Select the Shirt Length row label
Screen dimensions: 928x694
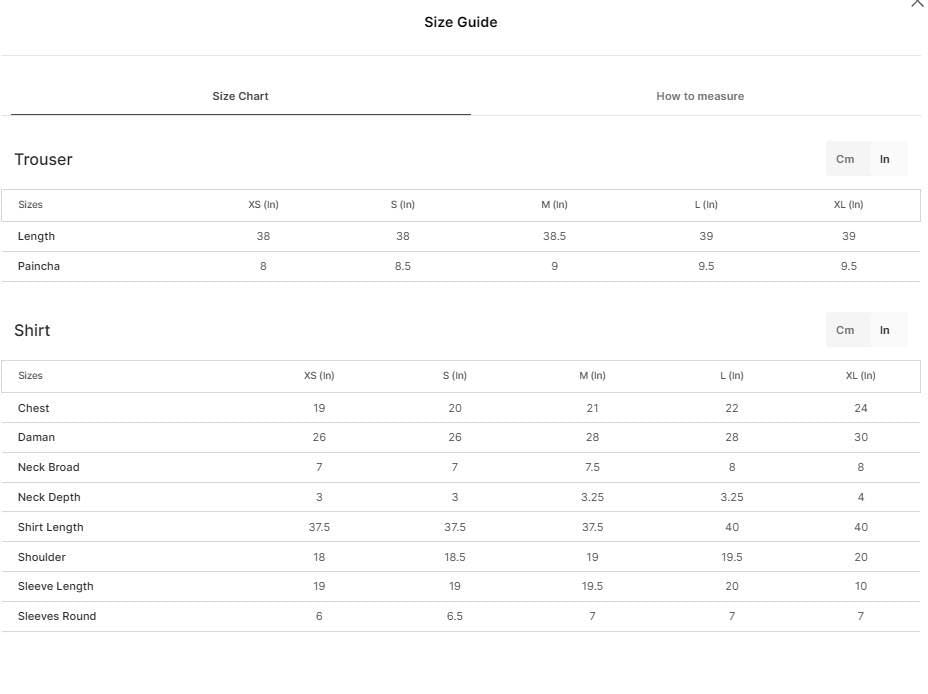(x=50, y=527)
